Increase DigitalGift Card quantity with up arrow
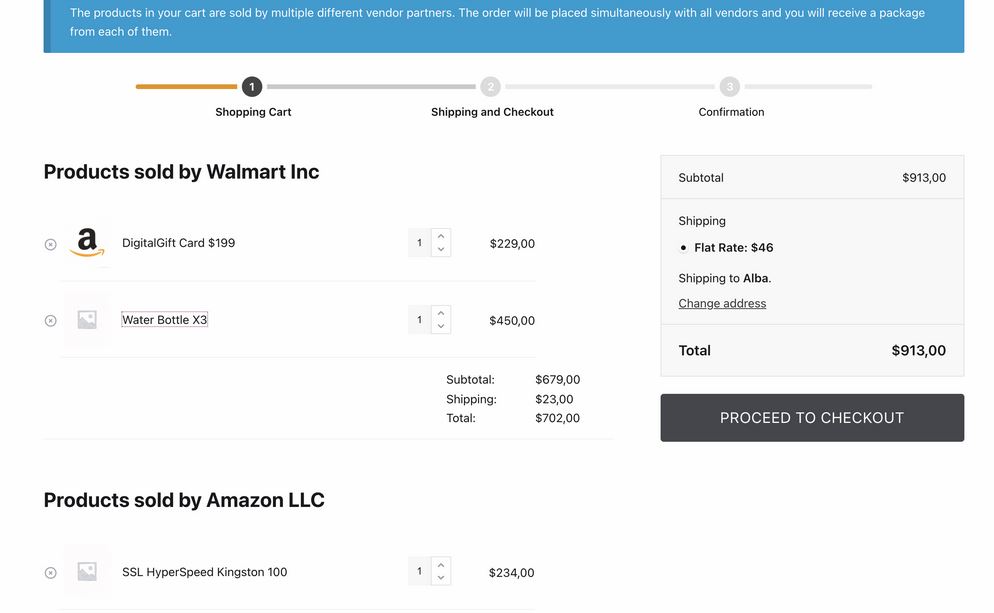Screen dimensions: 994x613 click(x=441, y=236)
